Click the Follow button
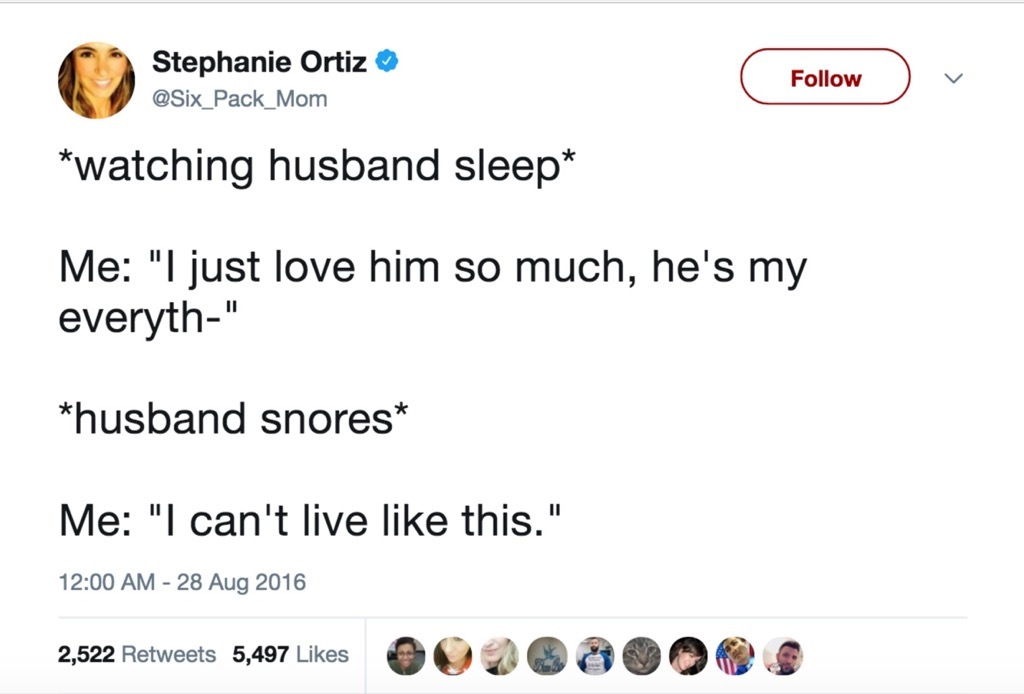This screenshot has height=694, width=1024. pyautogui.click(x=824, y=77)
